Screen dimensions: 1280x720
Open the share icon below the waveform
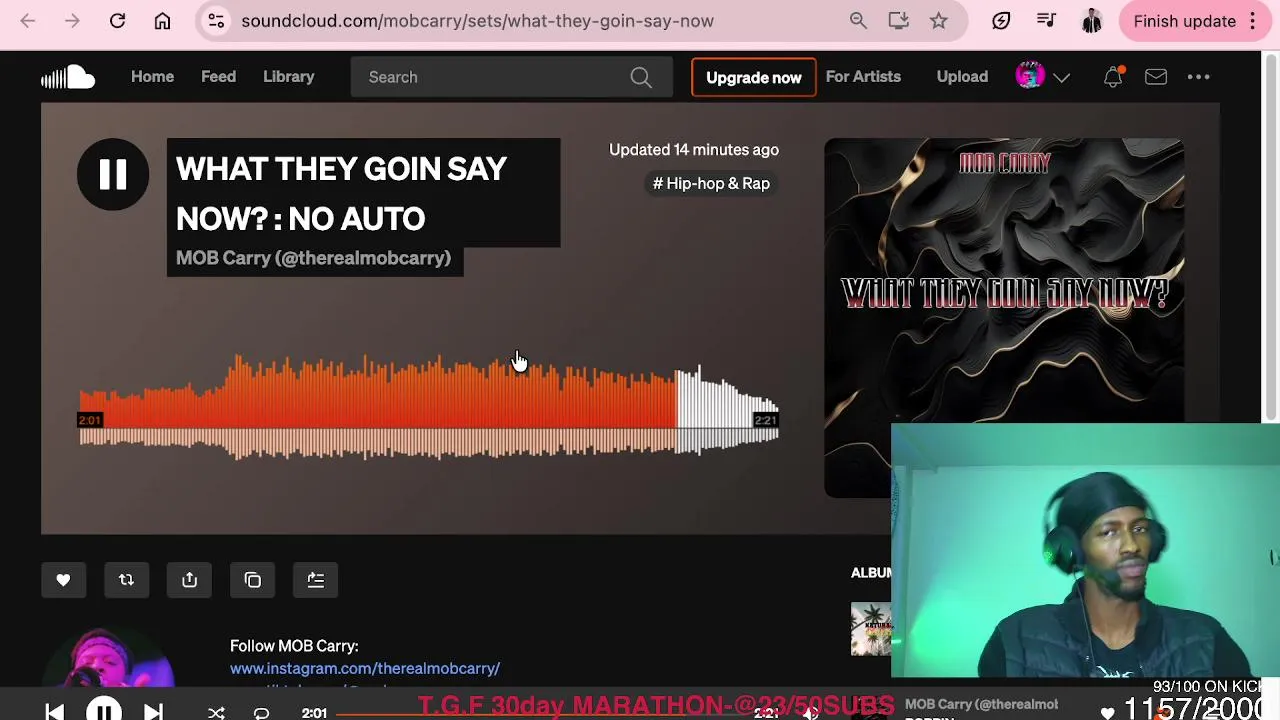click(x=189, y=580)
